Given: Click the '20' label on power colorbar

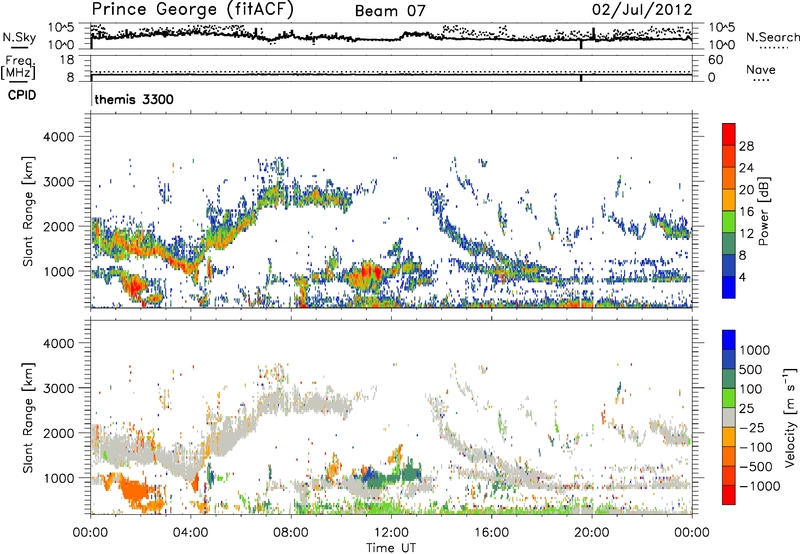Looking at the screenshot, I should point(746,190).
